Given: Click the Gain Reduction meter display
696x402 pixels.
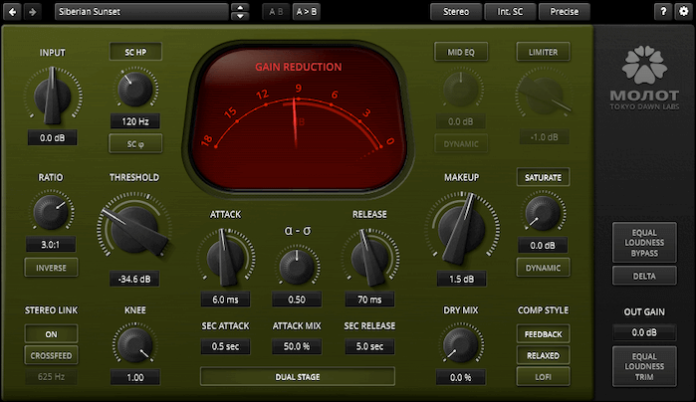Looking at the screenshot, I should (298, 116).
